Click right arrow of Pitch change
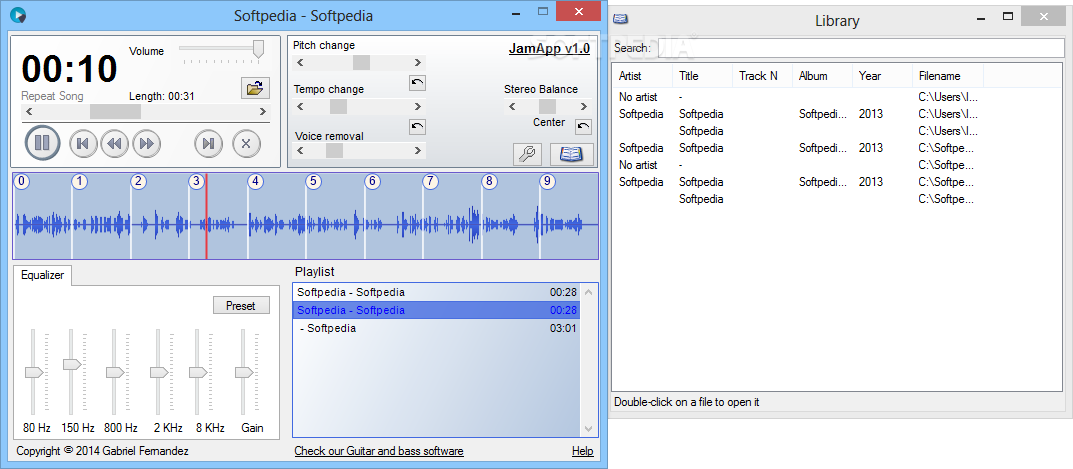This screenshot has width=1073, height=469. (417, 62)
